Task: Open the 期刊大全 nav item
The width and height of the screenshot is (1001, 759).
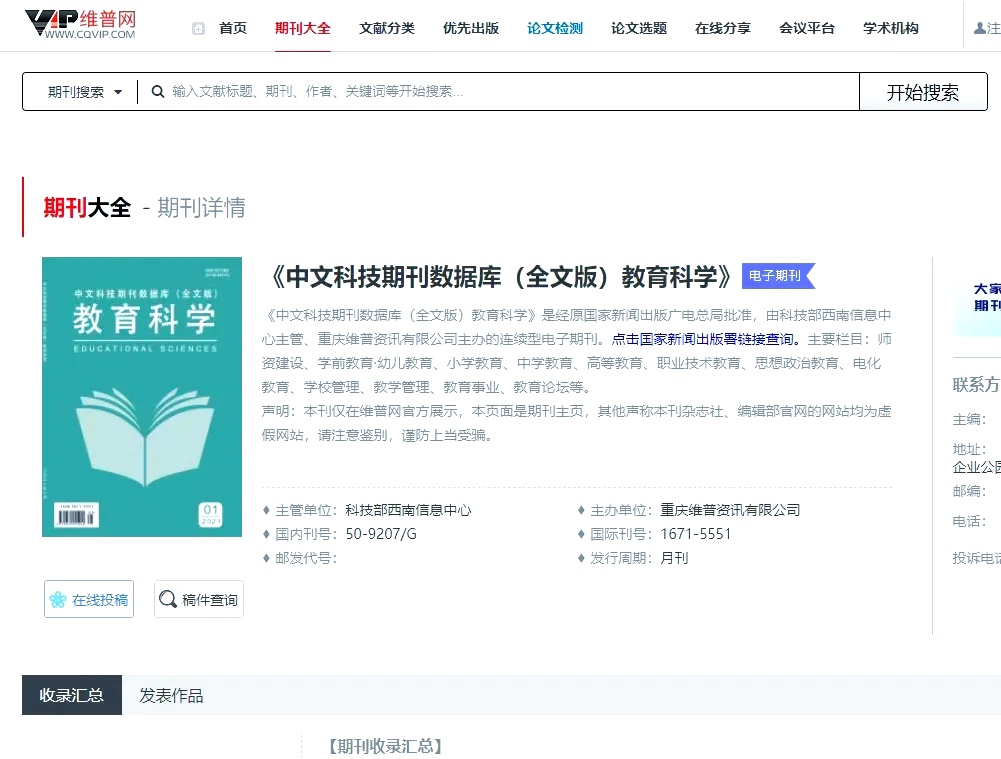Action: [303, 28]
